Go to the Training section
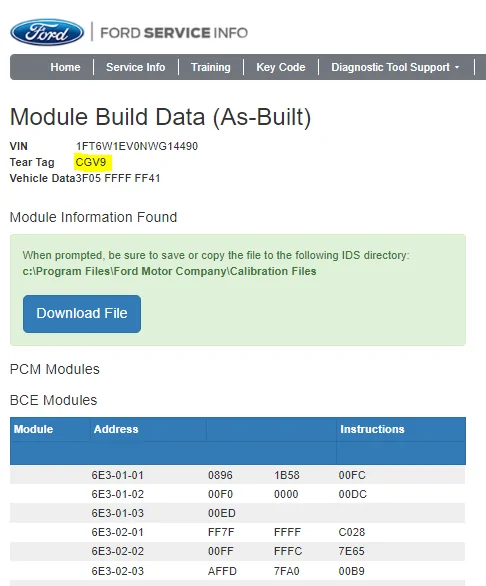Screen dimensions: 486x586 [x=211, y=67]
